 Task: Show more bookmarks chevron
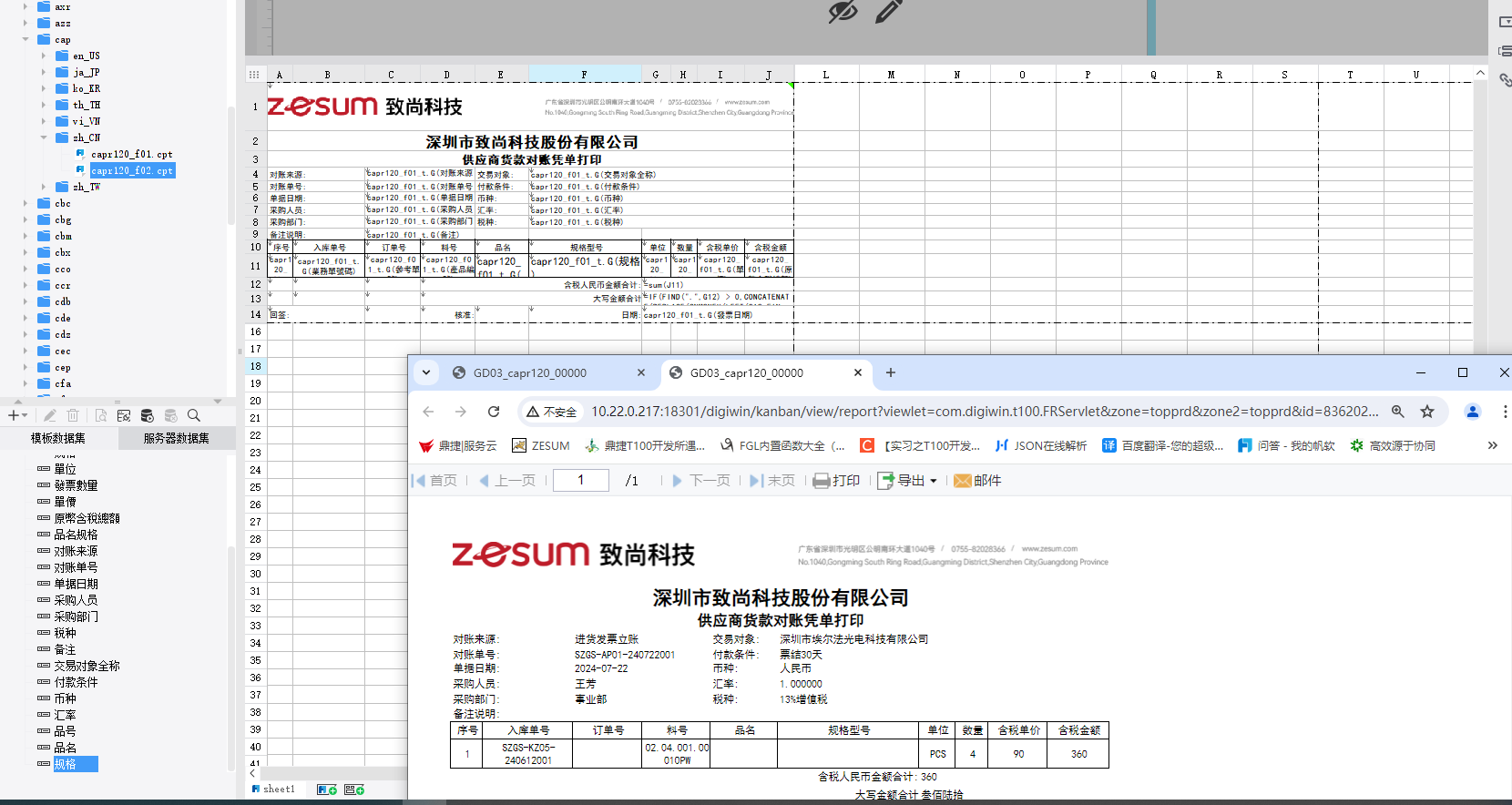(1492, 445)
